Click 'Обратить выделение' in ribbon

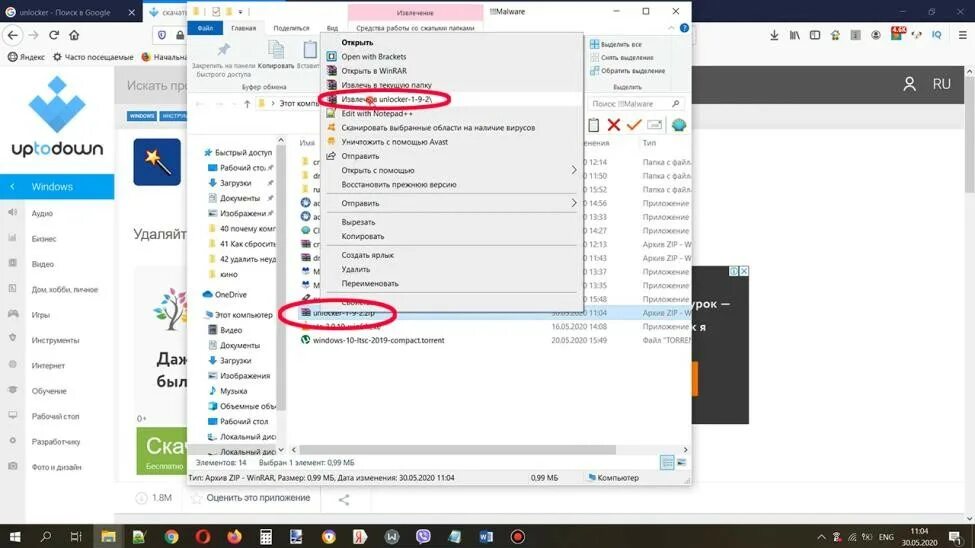pyautogui.click(x=627, y=70)
